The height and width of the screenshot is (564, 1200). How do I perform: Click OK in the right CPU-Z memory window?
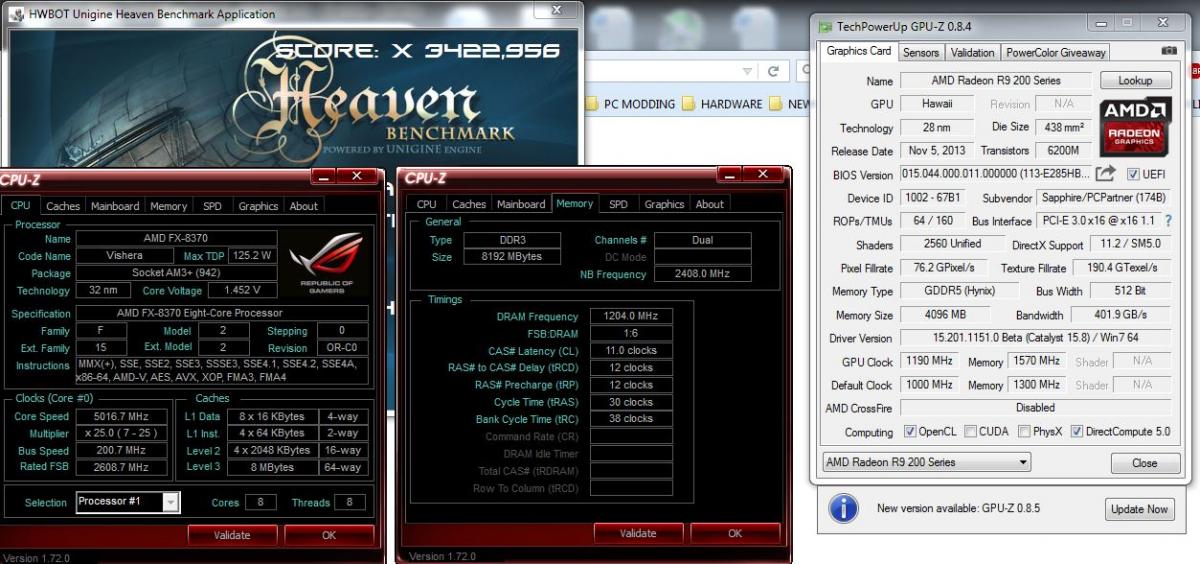pos(735,533)
